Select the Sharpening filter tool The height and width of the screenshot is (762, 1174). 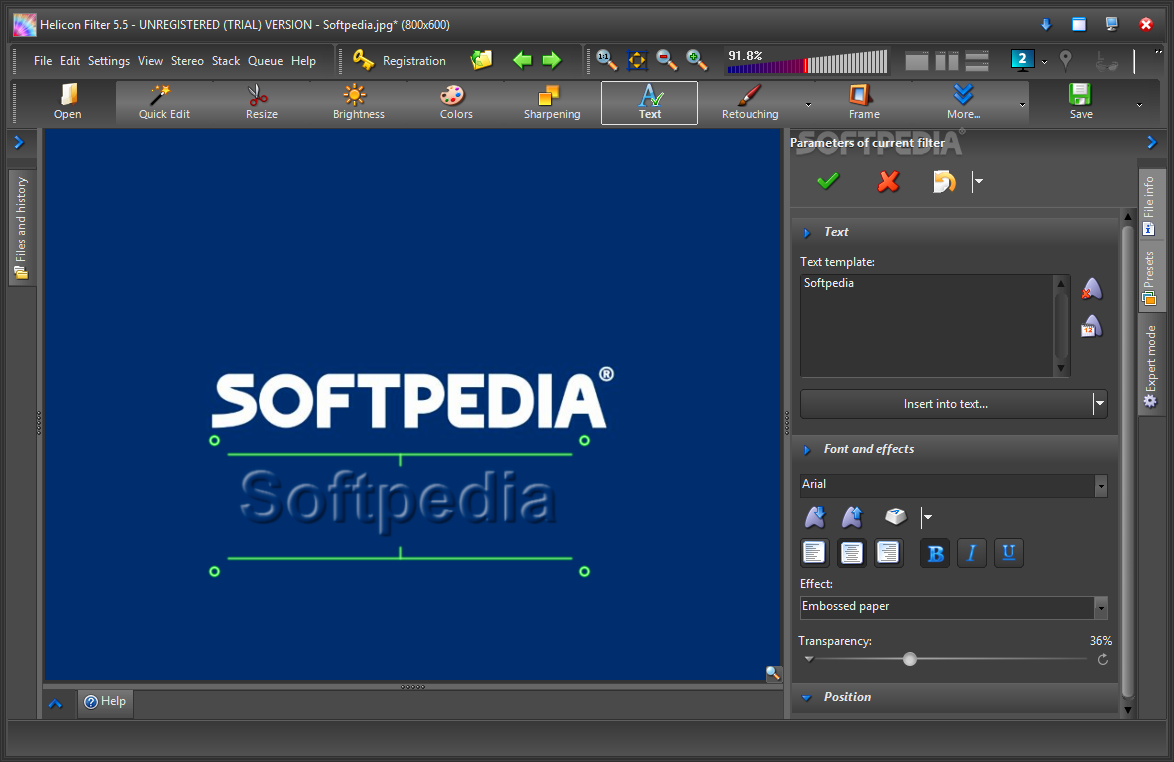point(551,102)
